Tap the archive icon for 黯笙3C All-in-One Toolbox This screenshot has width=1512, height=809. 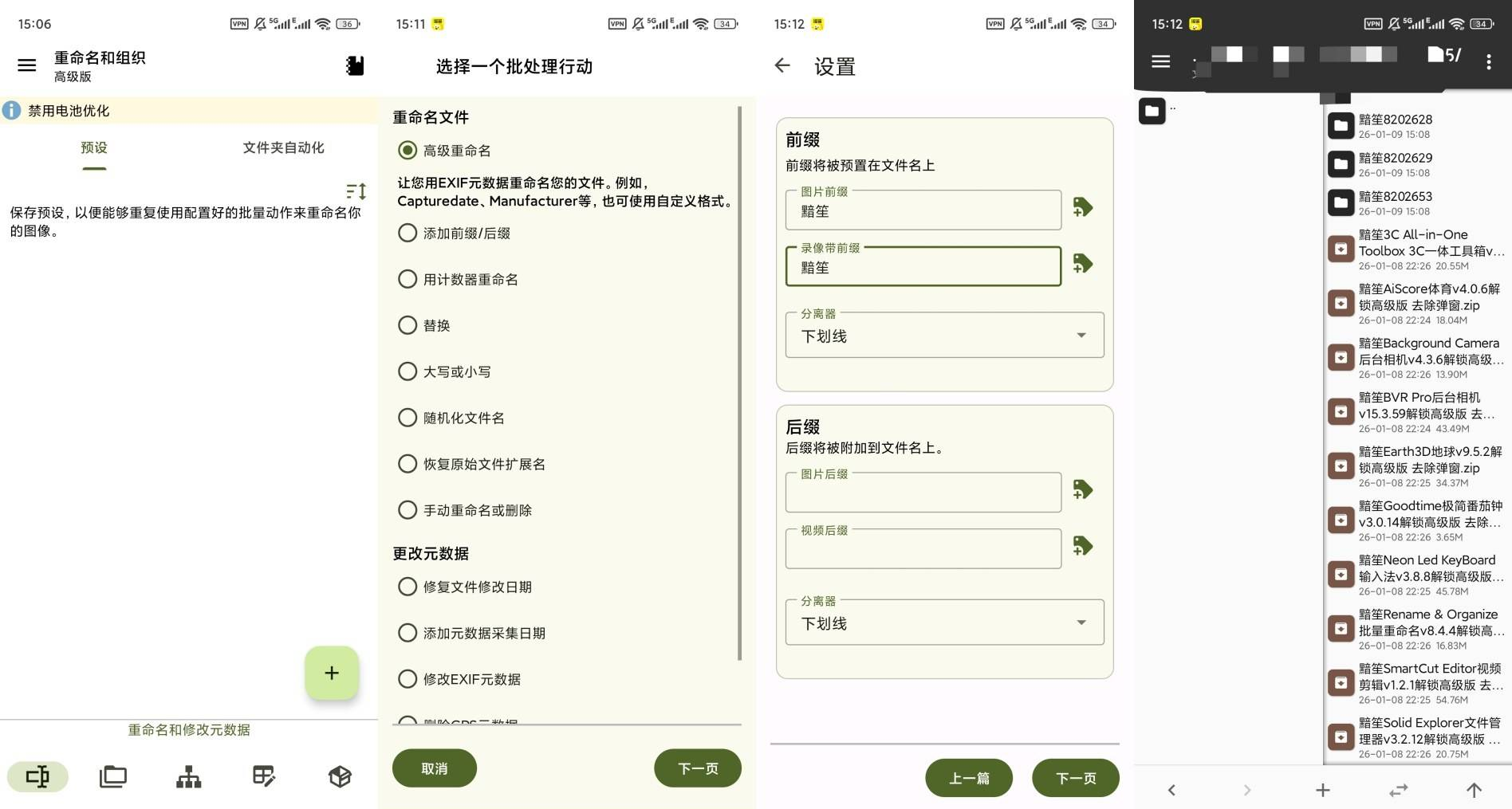tap(1341, 249)
